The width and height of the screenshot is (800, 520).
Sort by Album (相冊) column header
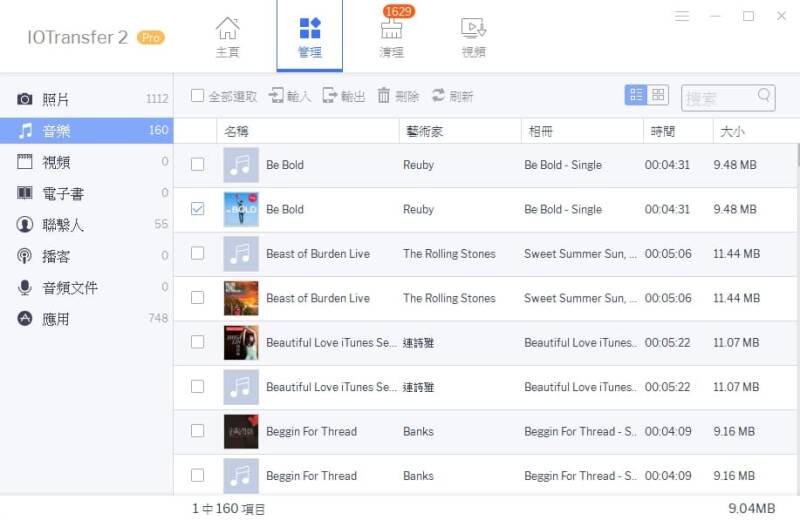(x=582, y=132)
